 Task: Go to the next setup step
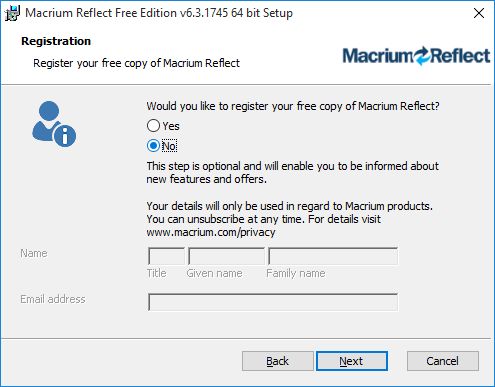click(x=352, y=361)
